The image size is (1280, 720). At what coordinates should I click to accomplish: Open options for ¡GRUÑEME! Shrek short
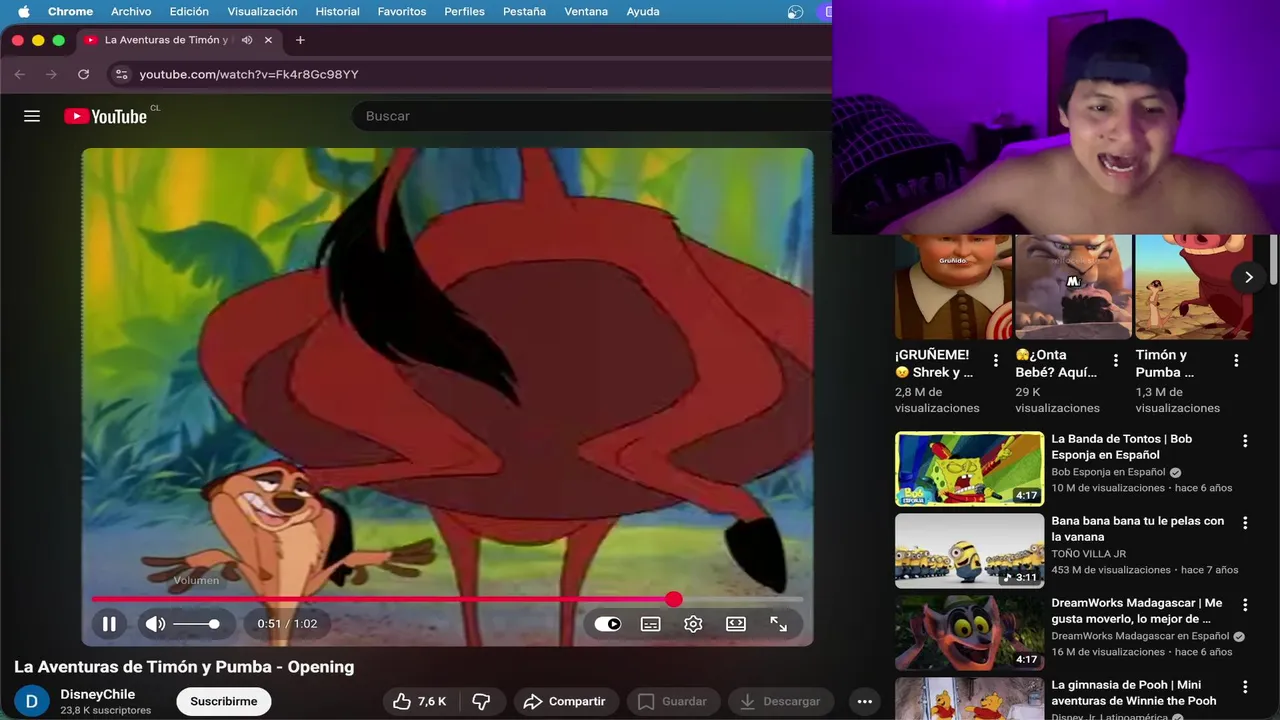996,361
